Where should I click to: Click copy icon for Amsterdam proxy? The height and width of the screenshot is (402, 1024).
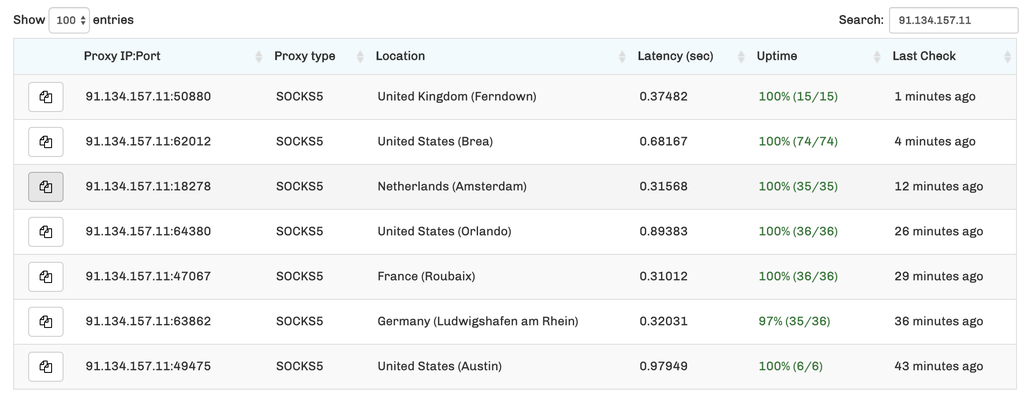46,187
